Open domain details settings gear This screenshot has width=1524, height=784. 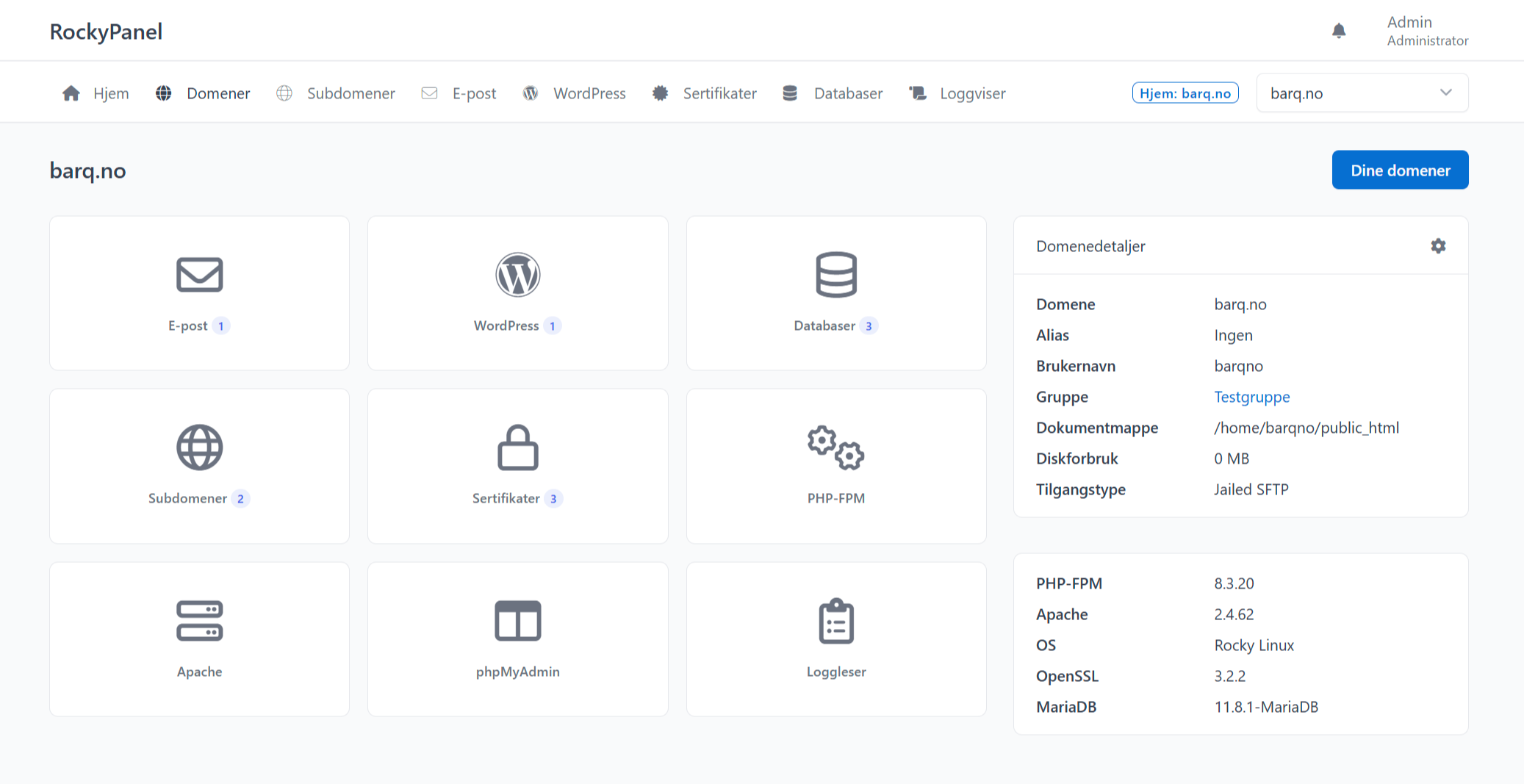point(1438,246)
